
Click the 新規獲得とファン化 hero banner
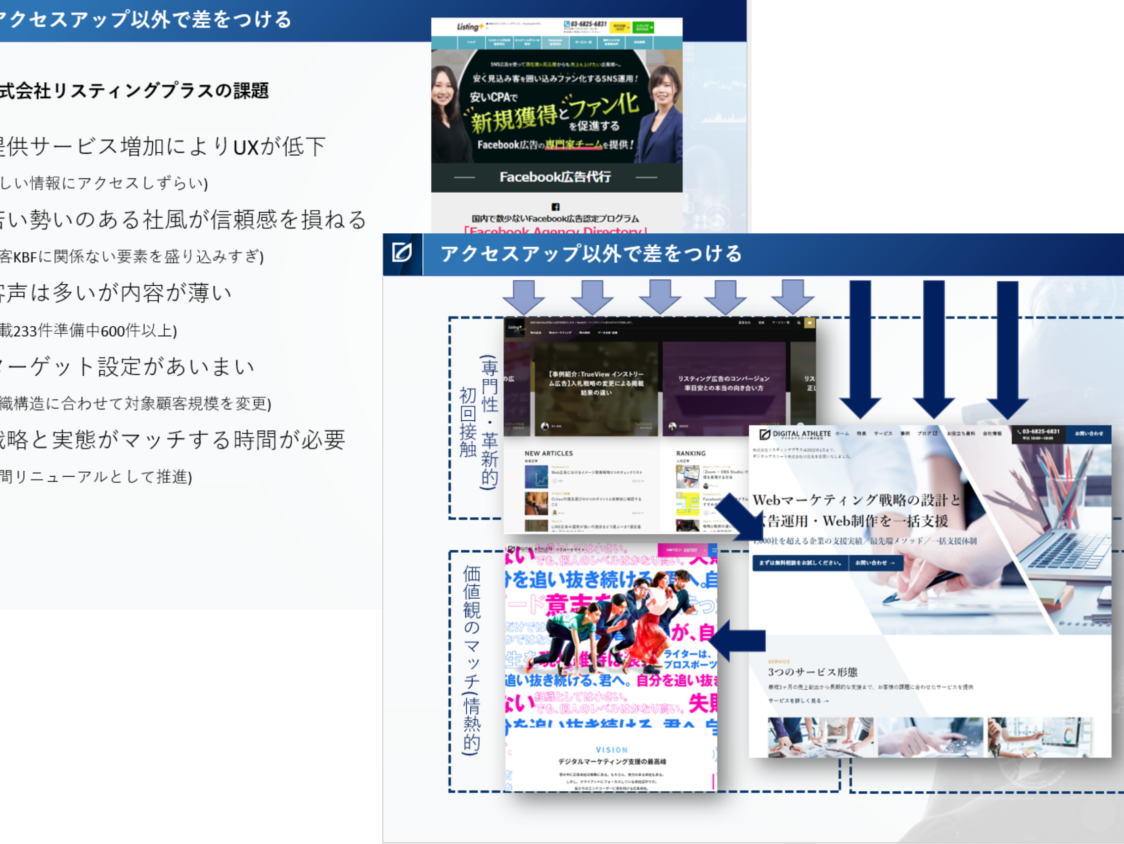(x=556, y=106)
